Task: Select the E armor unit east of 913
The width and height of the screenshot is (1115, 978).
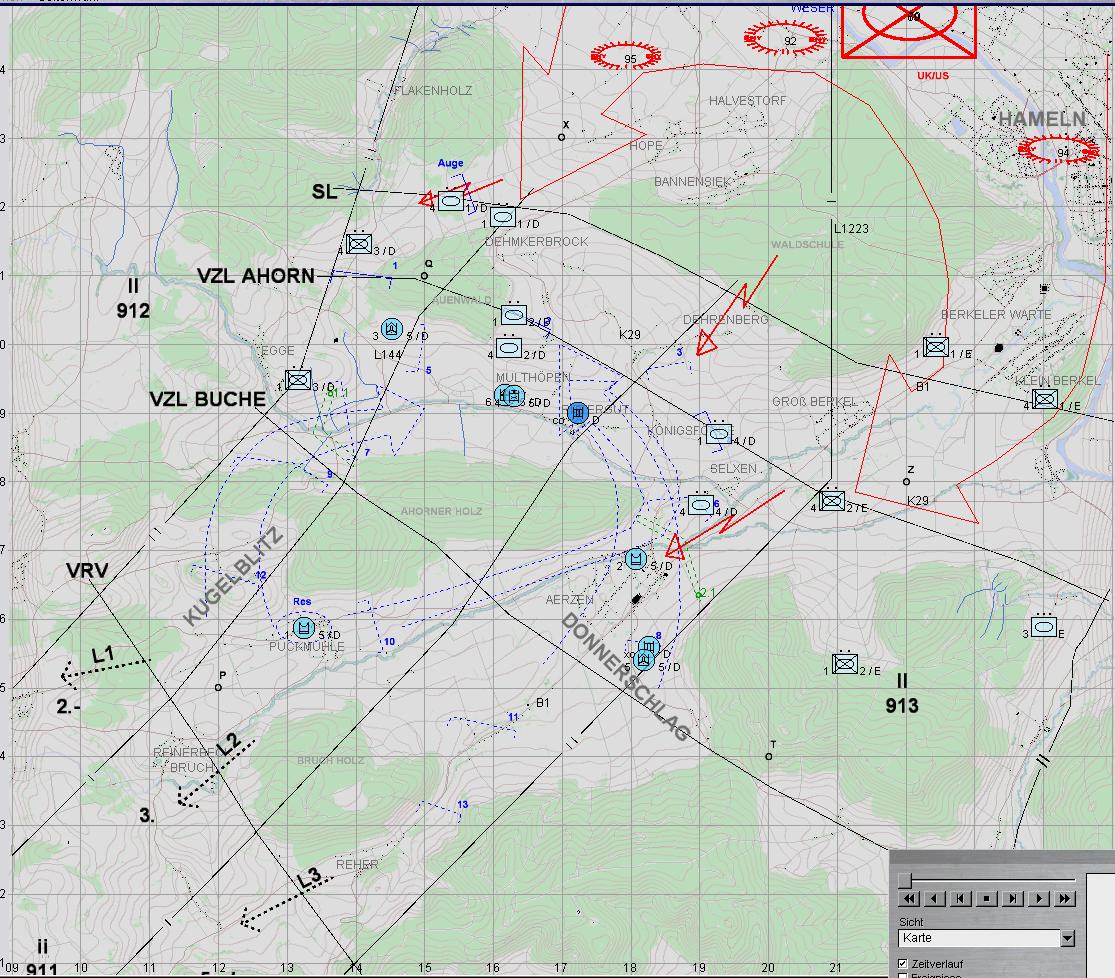Action: click(1043, 627)
